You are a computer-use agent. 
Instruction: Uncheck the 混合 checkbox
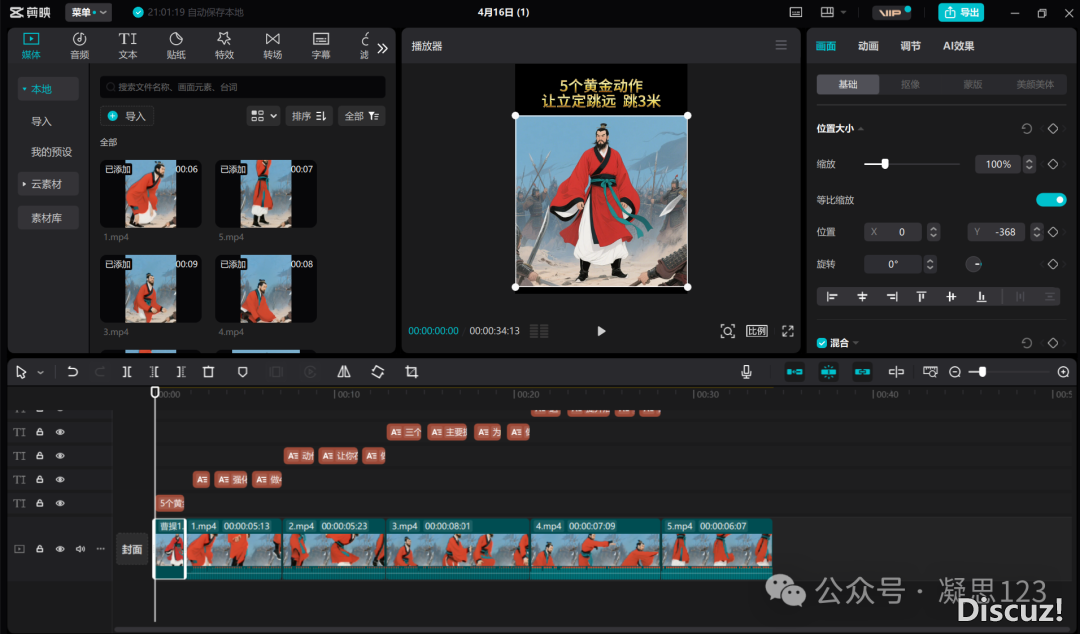822,343
